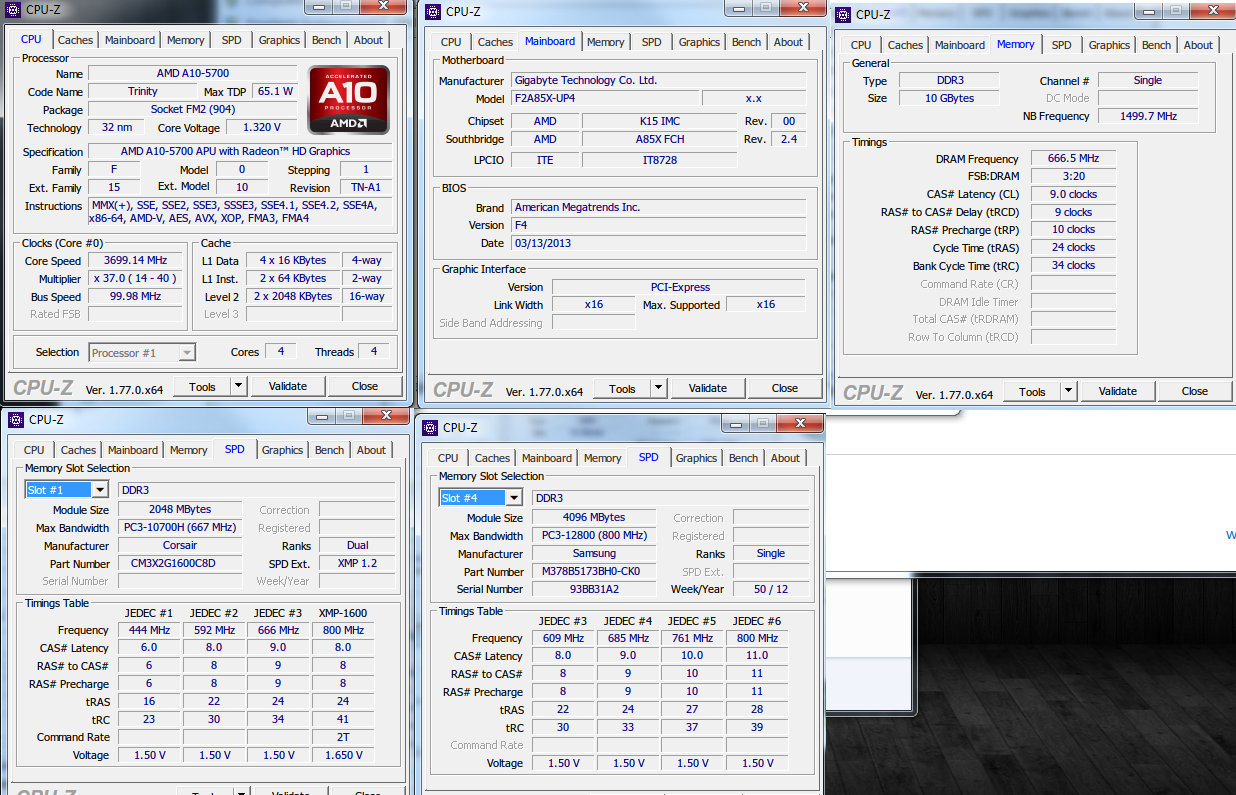Click the PC3-12800 (800 MHz) bandwidth field
Image resolution: width=1236 pixels, height=795 pixels.
pos(594,536)
